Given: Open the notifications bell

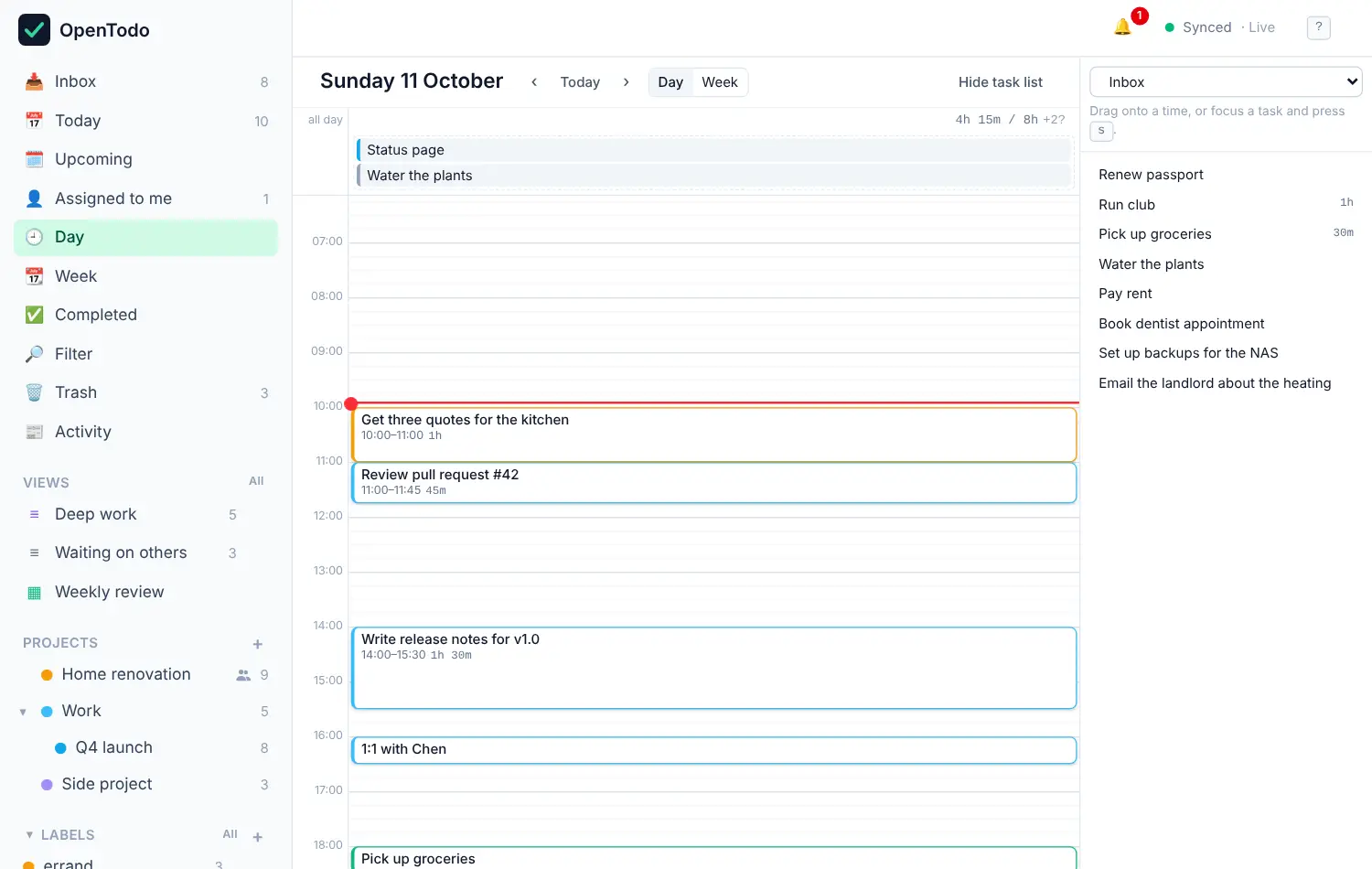Looking at the screenshot, I should [x=1122, y=27].
